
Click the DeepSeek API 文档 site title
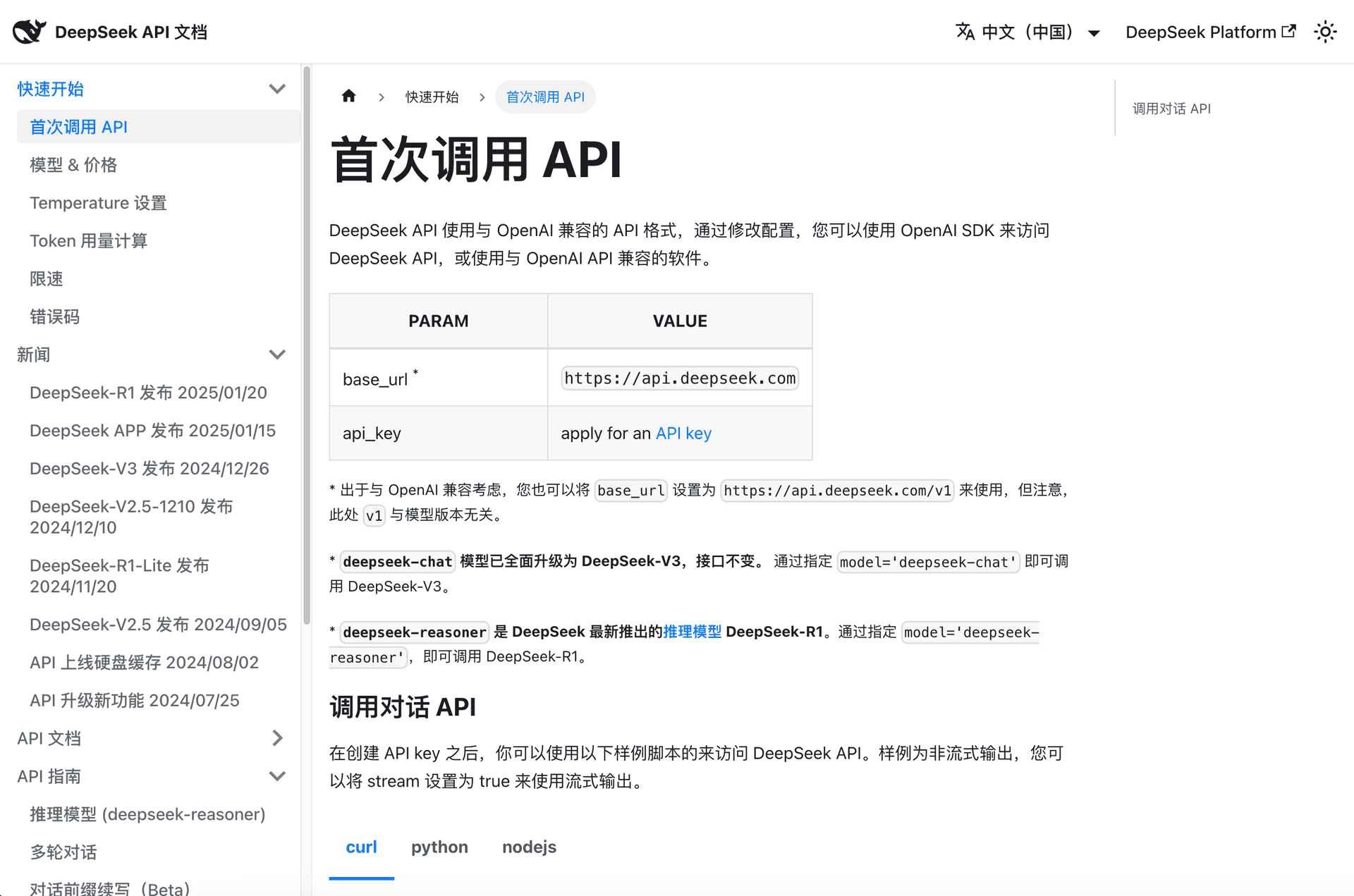point(131,32)
